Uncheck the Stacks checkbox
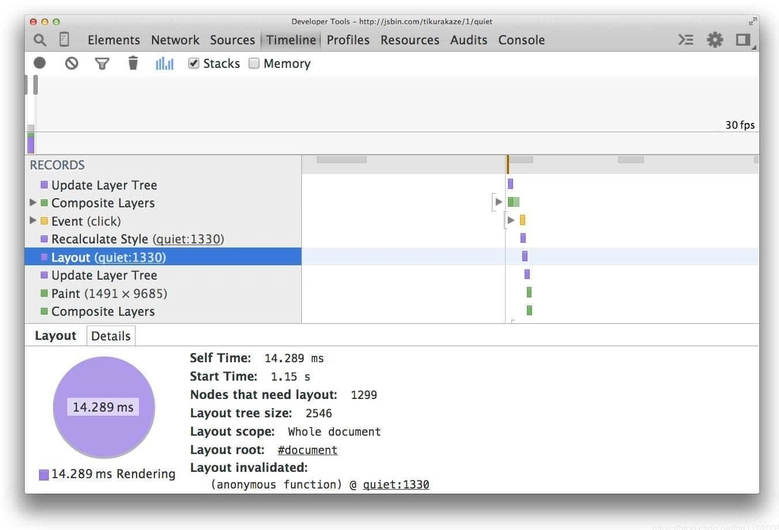This screenshot has height=530, width=779. [194, 63]
